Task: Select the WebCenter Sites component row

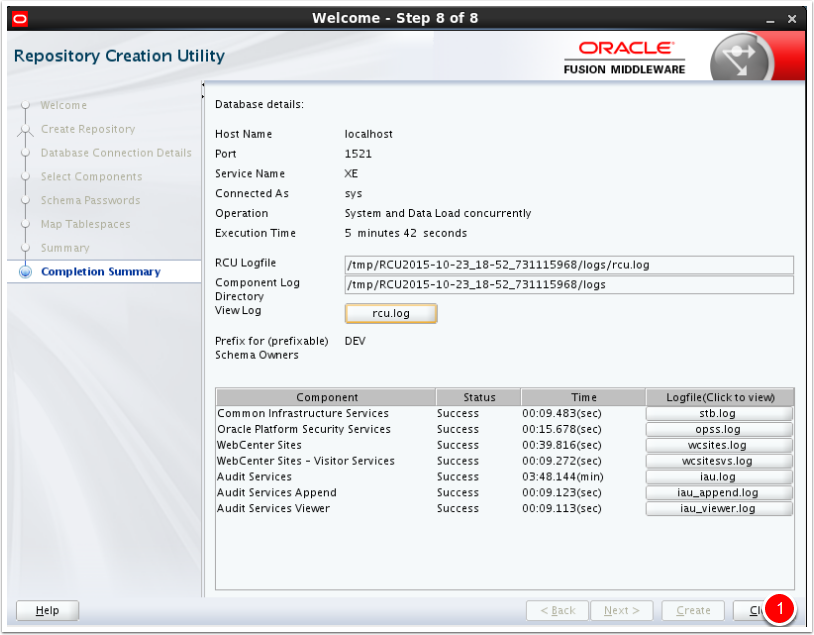Action: (x=260, y=445)
